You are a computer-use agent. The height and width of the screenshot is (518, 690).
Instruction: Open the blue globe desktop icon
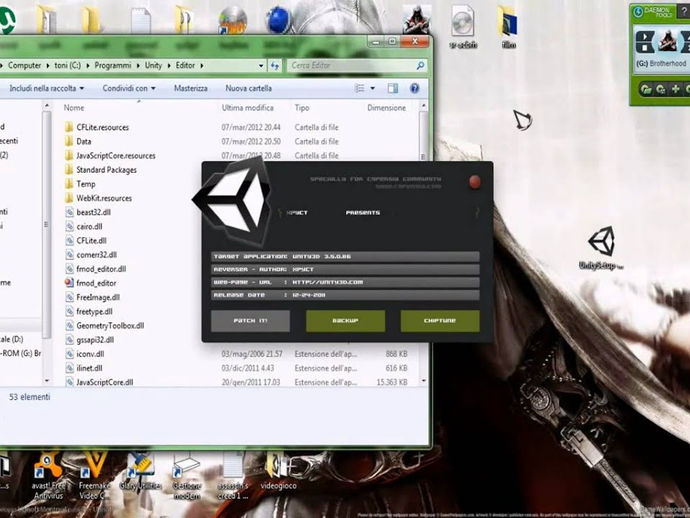[x=278, y=20]
